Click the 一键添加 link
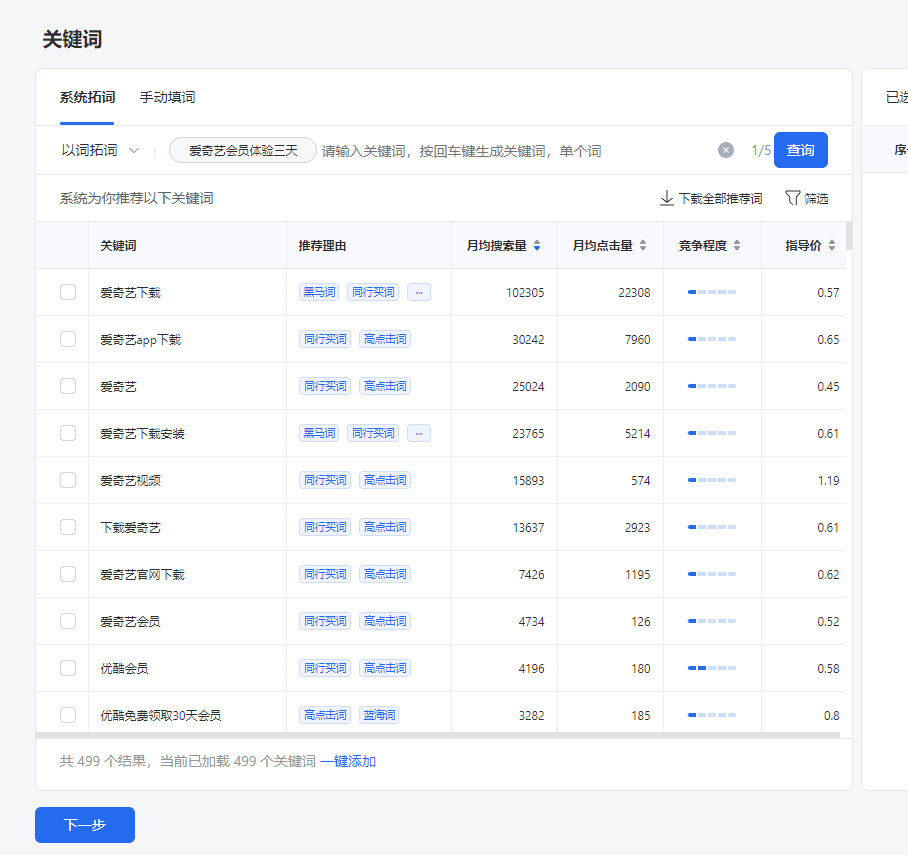Viewport: 908px width, 855px height. coord(348,761)
